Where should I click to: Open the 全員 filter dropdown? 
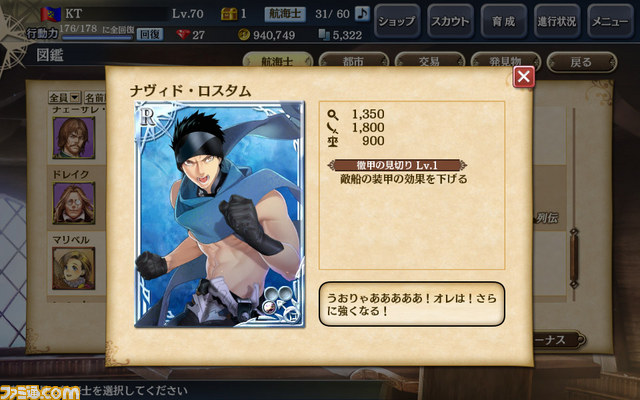pyautogui.click(x=64, y=98)
